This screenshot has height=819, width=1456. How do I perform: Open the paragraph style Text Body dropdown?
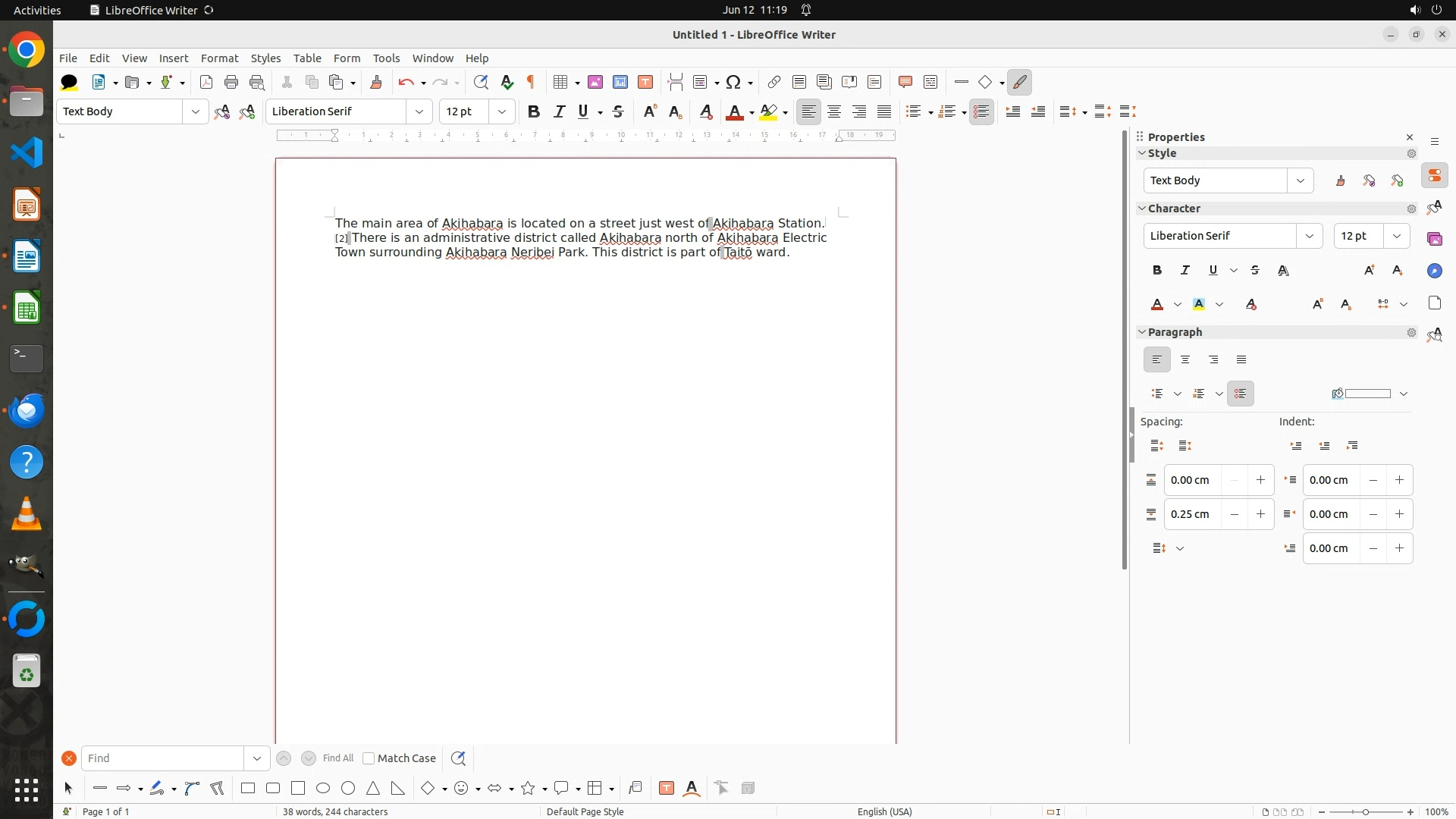196,111
